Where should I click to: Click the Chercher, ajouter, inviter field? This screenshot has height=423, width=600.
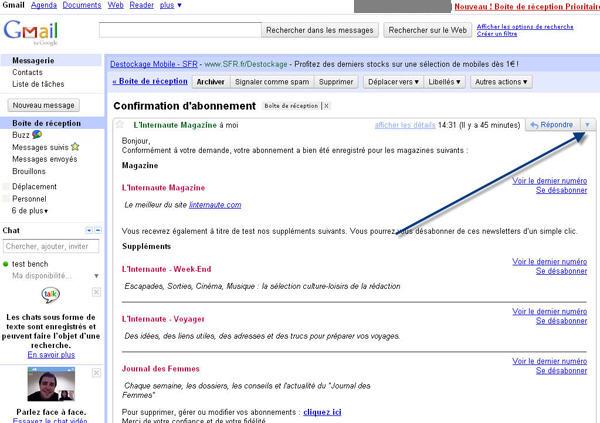pos(51,246)
